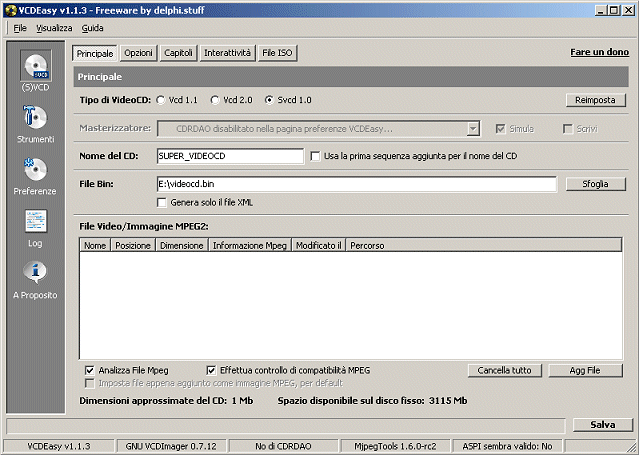Select the Vcd 1.1 radio button
This screenshot has width=639, height=455.
coord(162,100)
